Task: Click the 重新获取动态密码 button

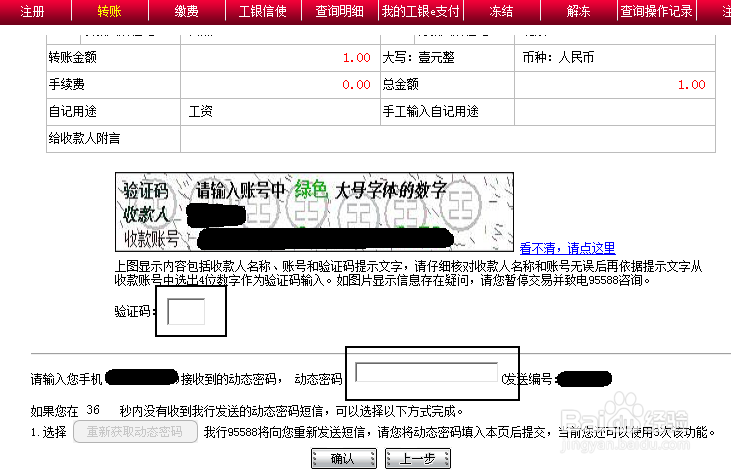Action: pyautogui.click(x=135, y=432)
